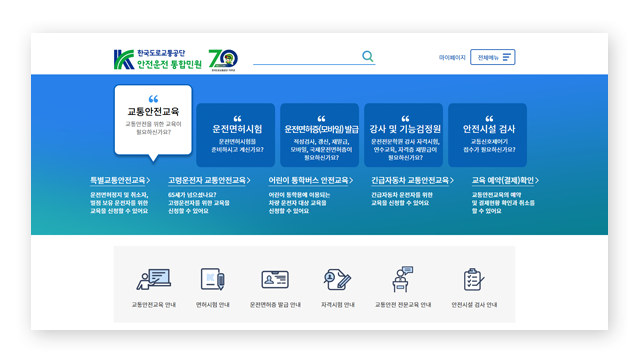640x362 pixels.
Task: Click the 안전시설 검사 안내 clipboard icon
Action: [x=474, y=280]
